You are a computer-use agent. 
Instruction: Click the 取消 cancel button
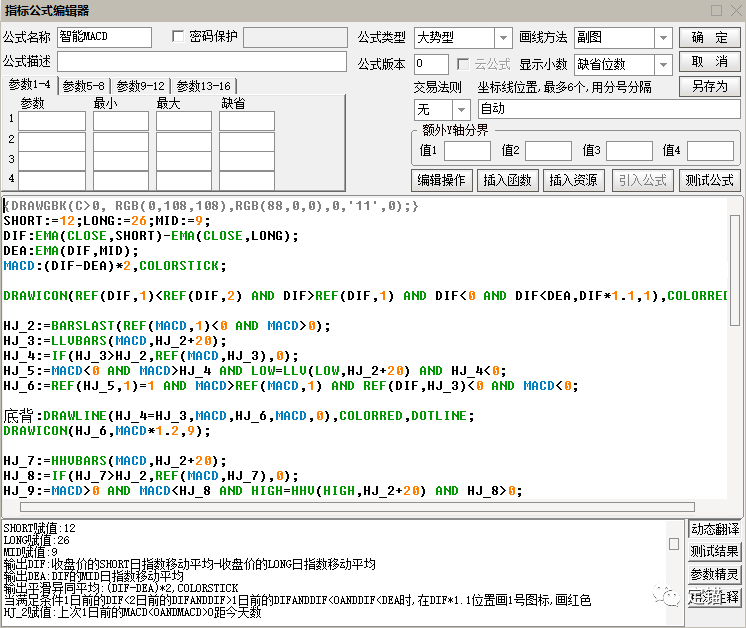pyautogui.click(x=709, y=62)
